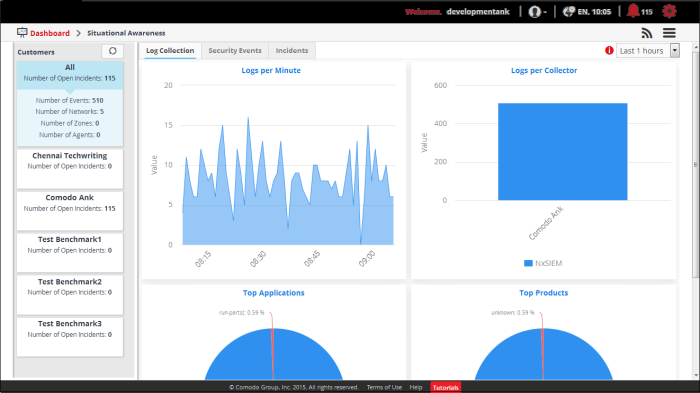Open the Terms of Use link
700x393 pixels.
(384, 387)
